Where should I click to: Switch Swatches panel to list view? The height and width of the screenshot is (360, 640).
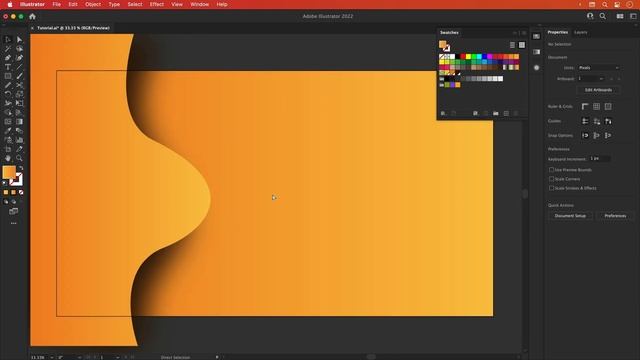[512, 45]
